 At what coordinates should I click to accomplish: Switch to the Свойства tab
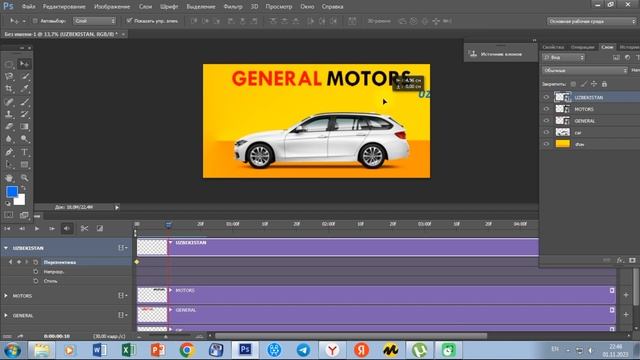pos(553,47)
